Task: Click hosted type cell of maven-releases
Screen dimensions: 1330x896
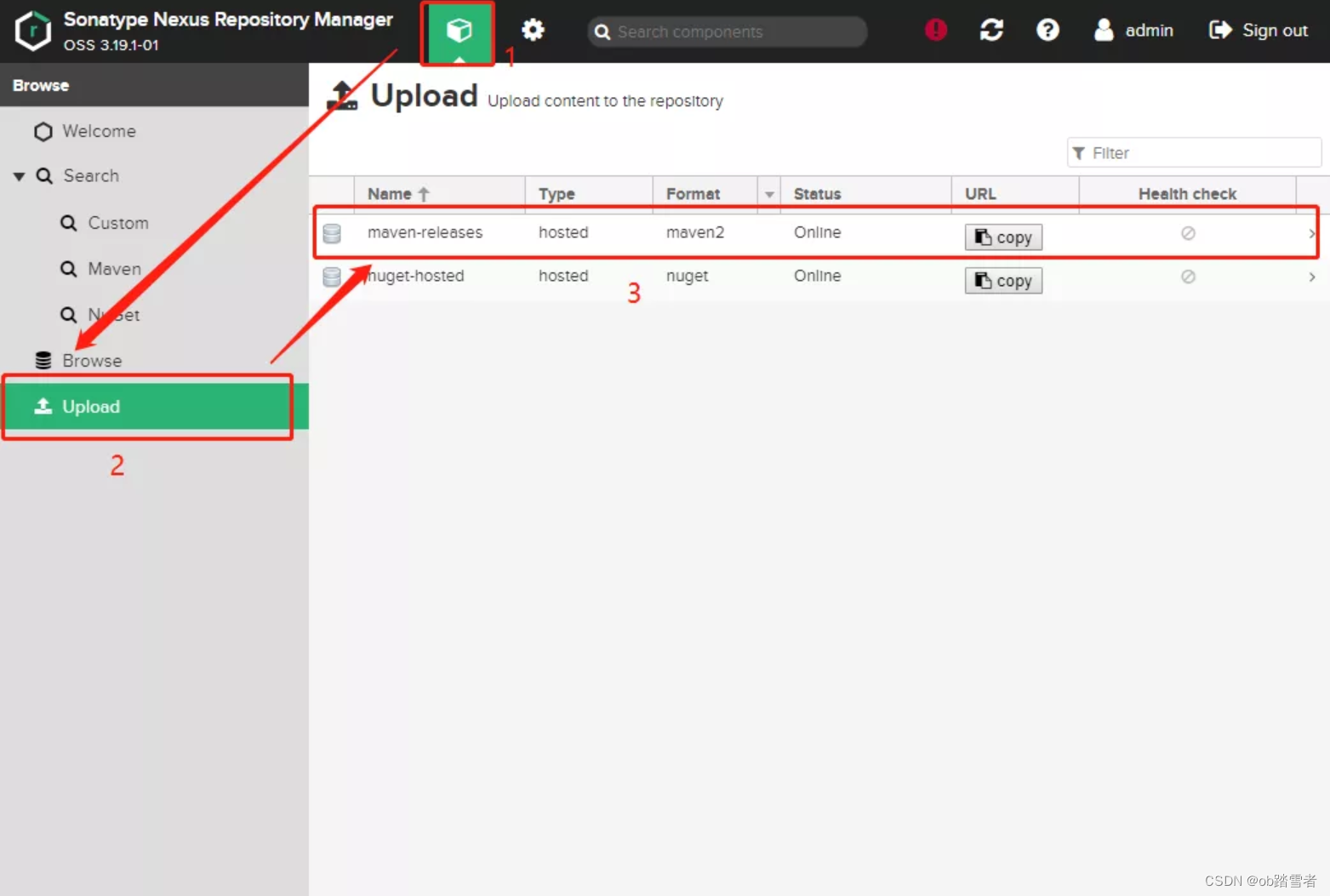Action: click(563, 232)
